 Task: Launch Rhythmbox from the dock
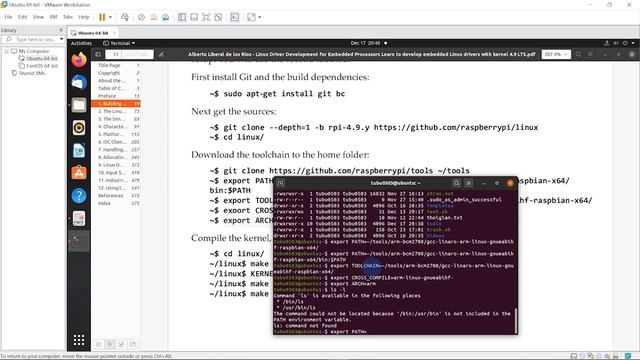pos(79,128)
